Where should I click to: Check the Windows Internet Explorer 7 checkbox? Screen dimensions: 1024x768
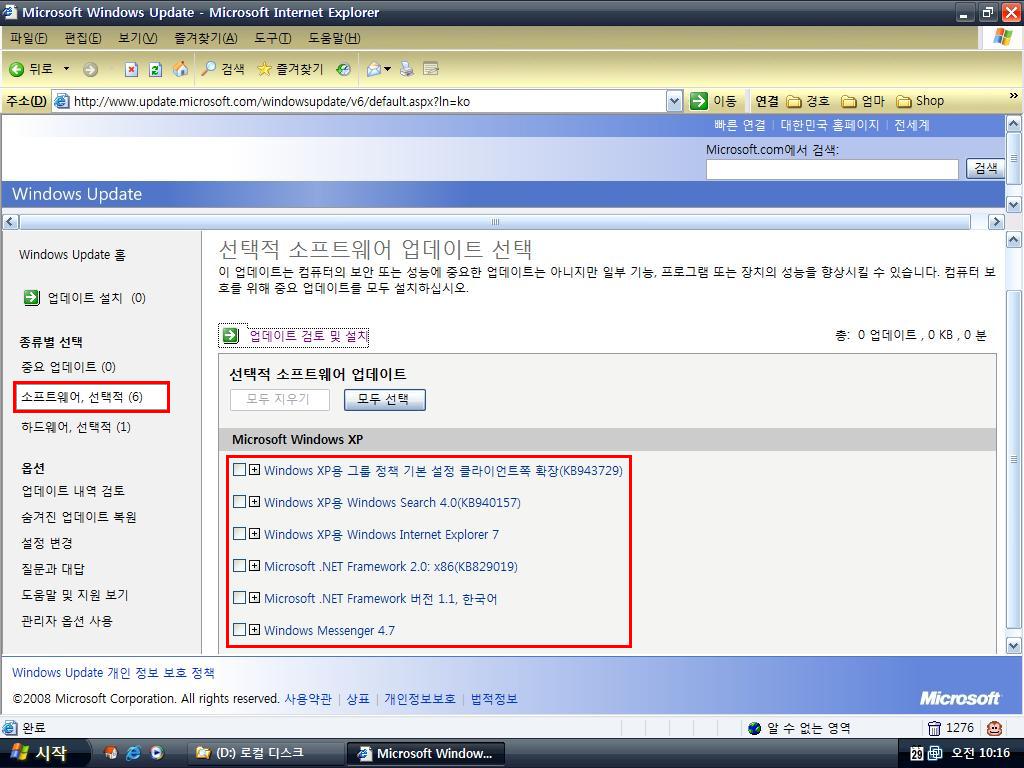click(x=239, y=534)
